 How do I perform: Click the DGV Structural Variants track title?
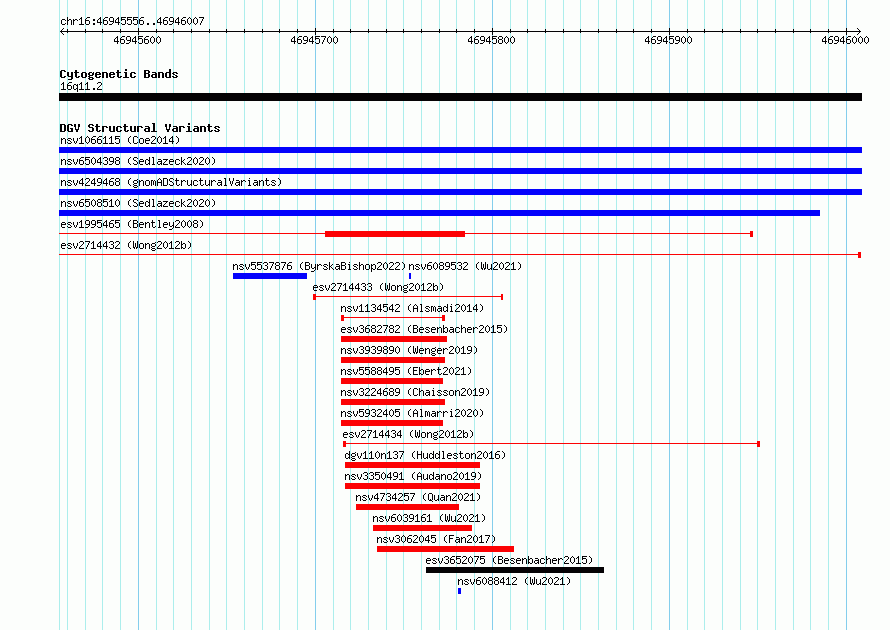pyautogui.click(x=140, y=128)
